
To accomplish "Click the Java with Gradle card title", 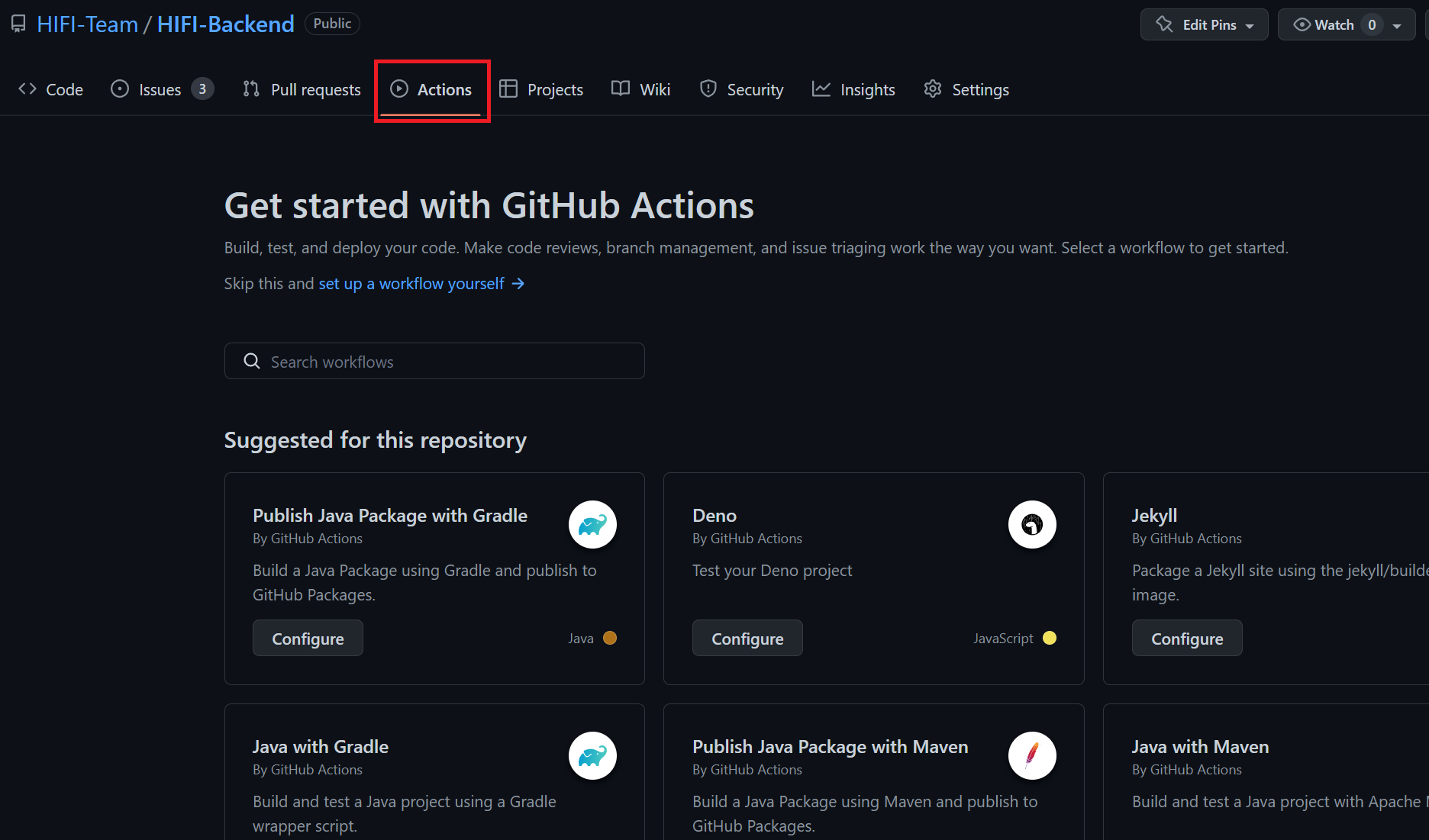I will click(x=321, y=747).
